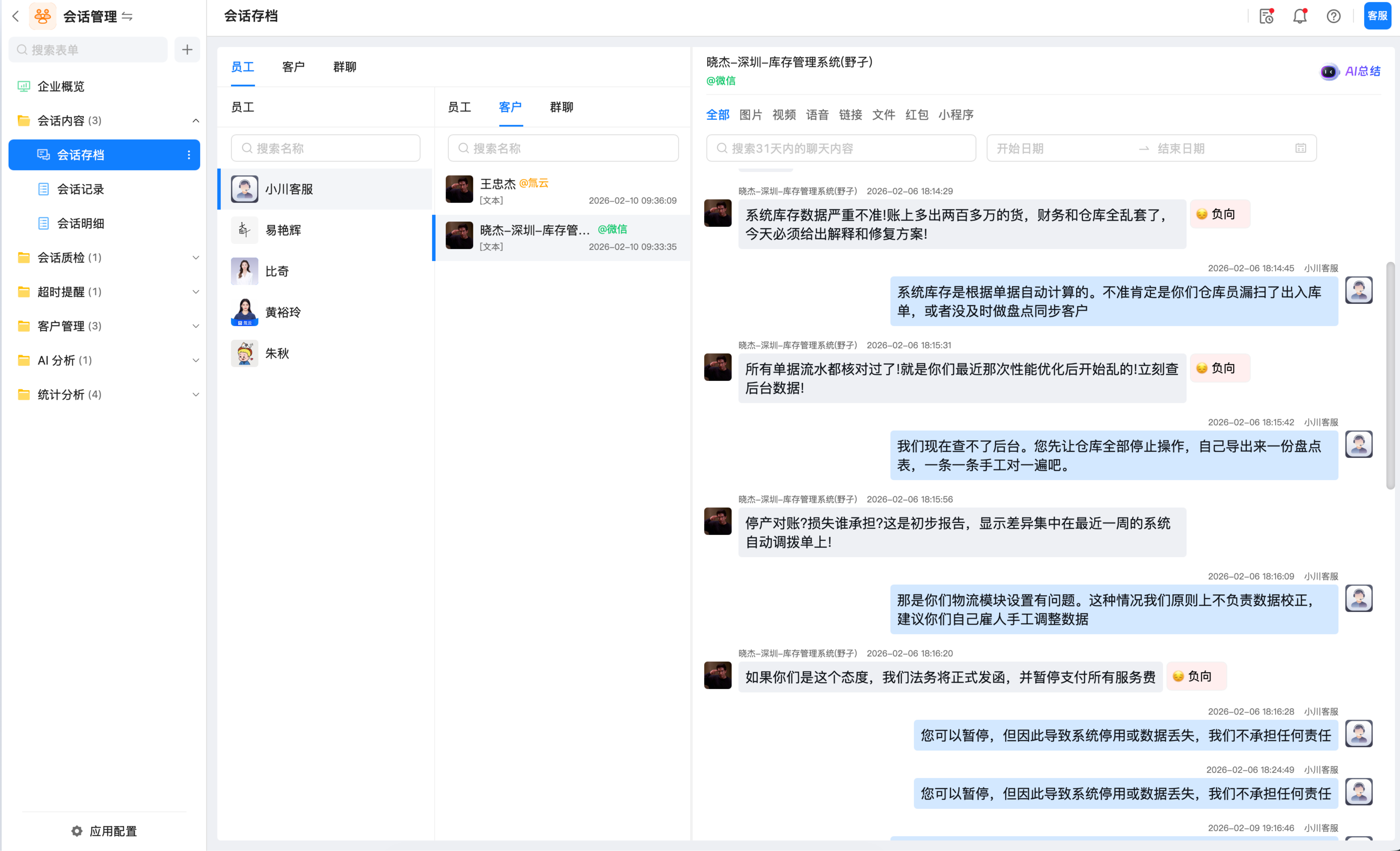The width and height of the screenshot is (1400, 851).
Task: Click the chat panel vertical scrollbar
Action: point(1390,375)
